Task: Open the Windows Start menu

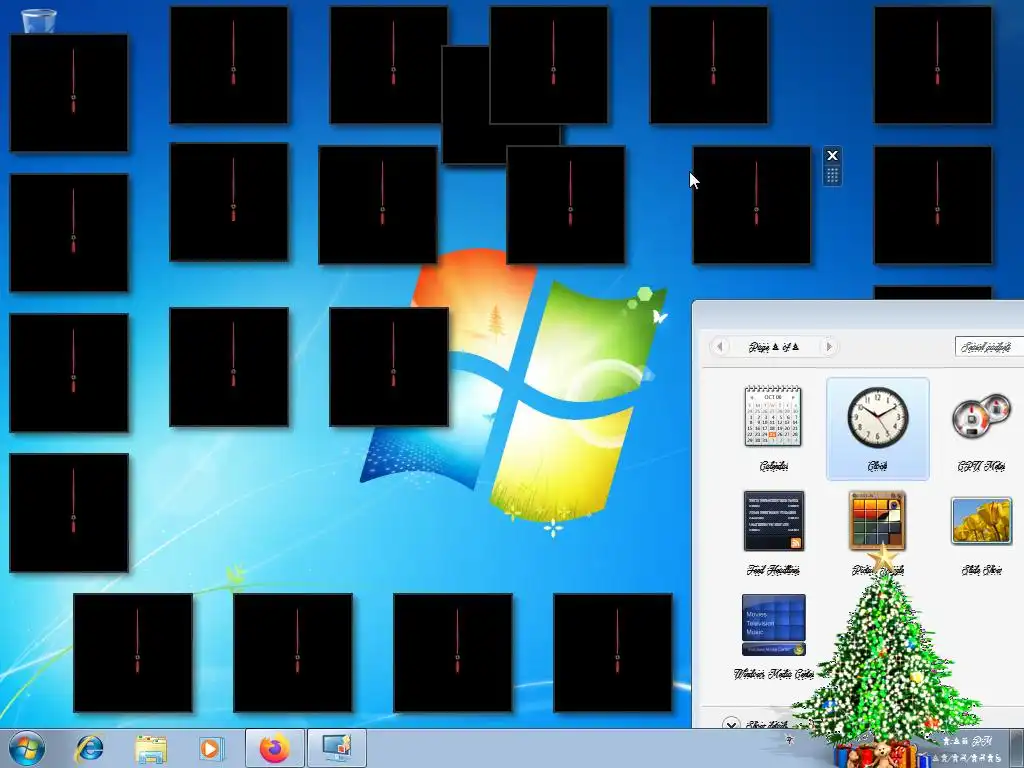Action: point(27,748)
